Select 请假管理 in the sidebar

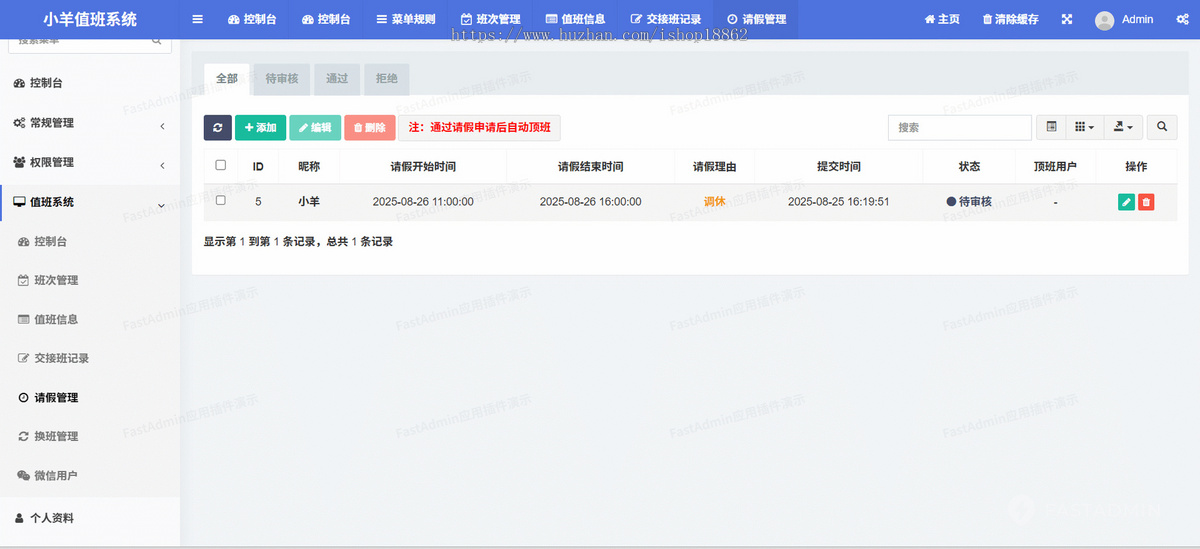point(90,397)
